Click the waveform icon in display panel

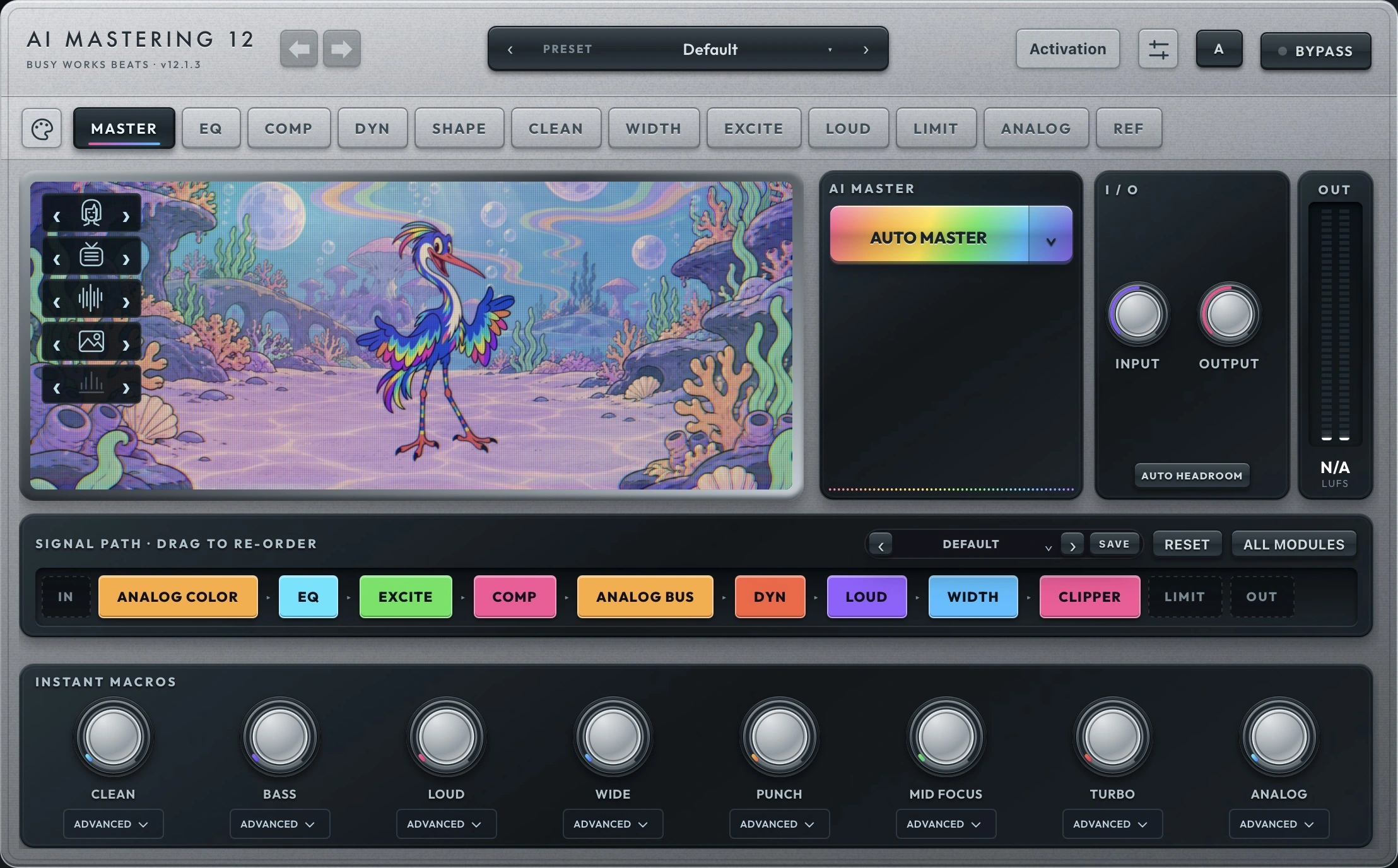91,298
